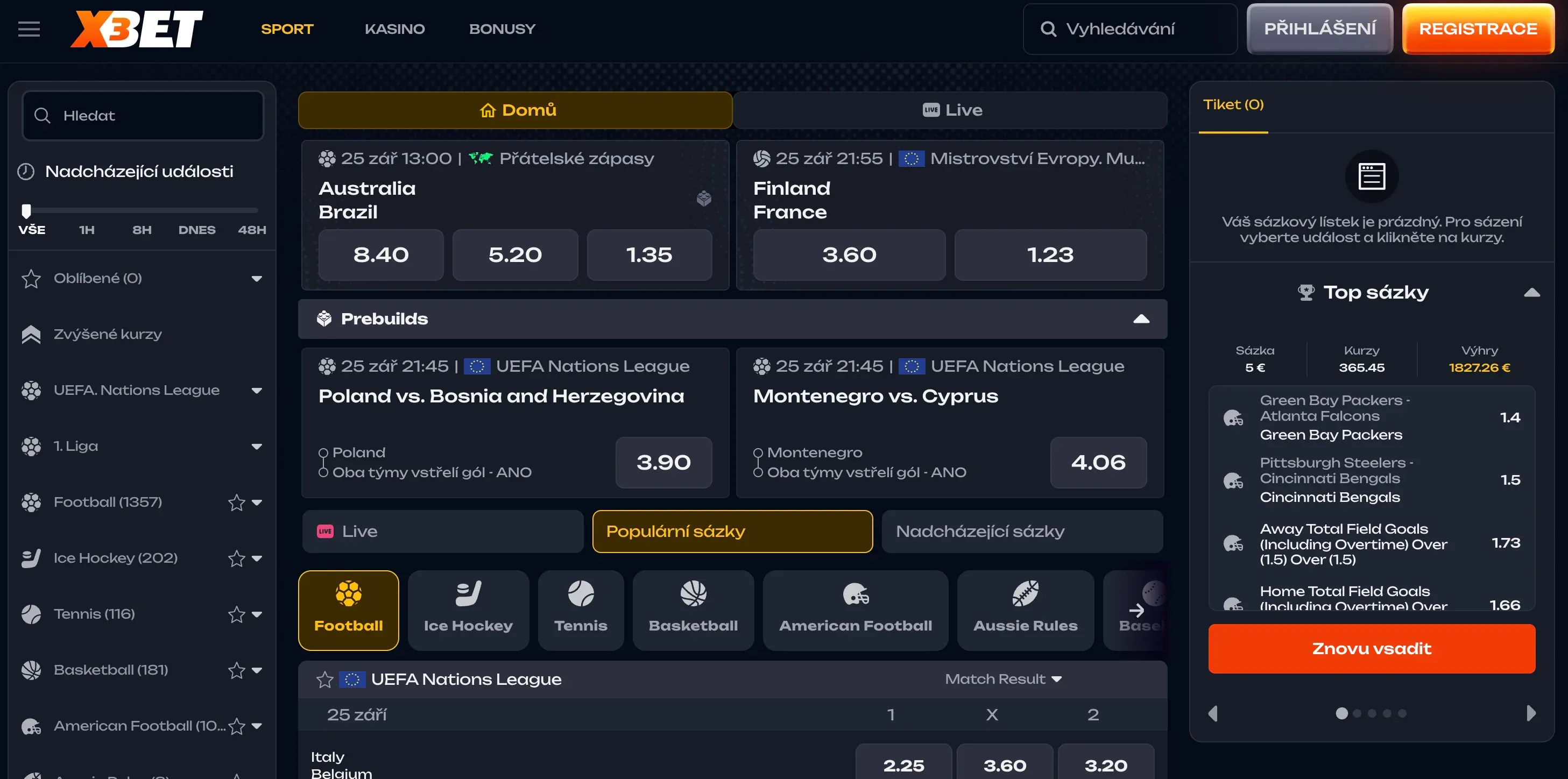1568x779 pixels.
Task: Pick the 1.23 odds for France
Action: pyautogui.click(x=1050, y=255)
